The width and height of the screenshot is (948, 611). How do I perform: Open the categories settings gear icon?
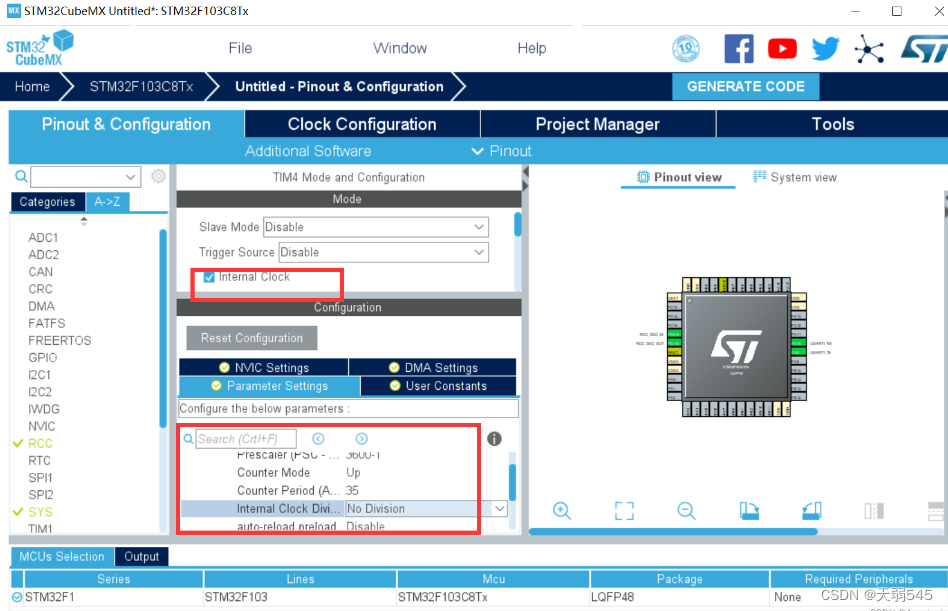(158, 176)
